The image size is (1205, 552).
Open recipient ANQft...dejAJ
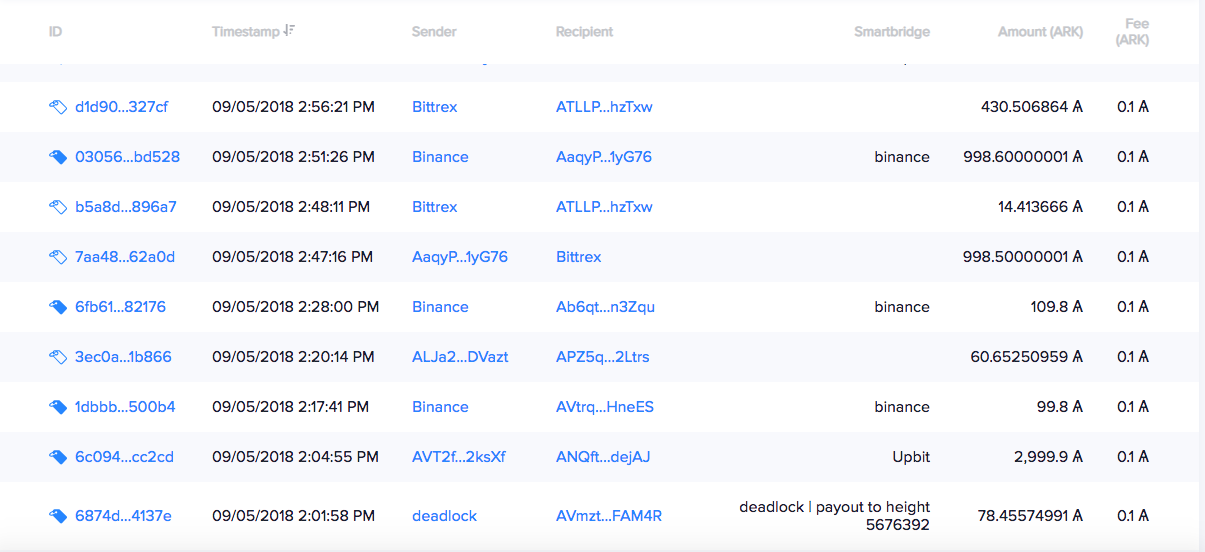click(603, 457)
